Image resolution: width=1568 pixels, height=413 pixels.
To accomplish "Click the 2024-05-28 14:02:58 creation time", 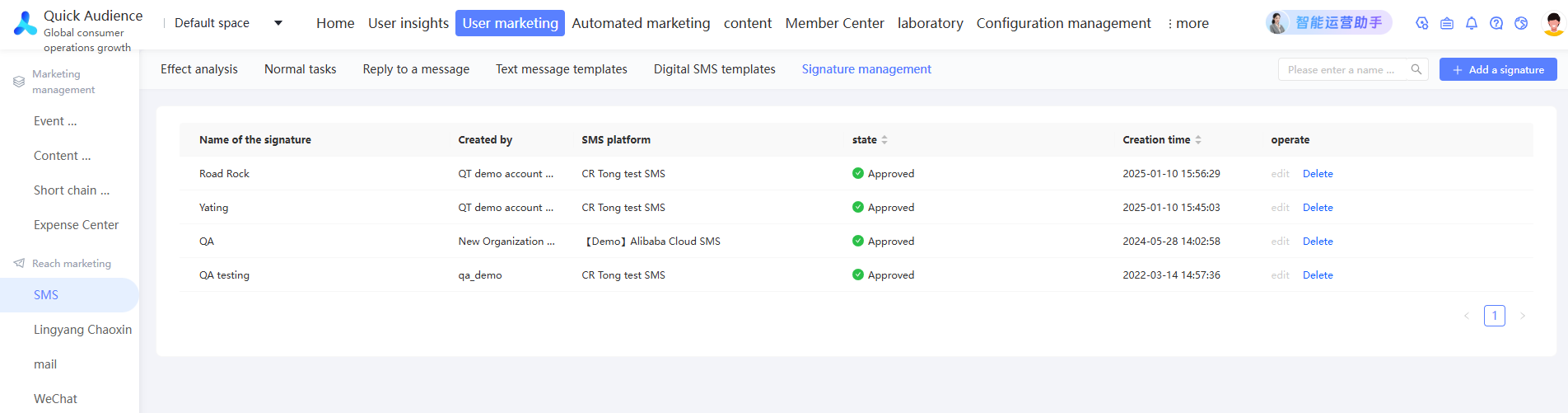I will point(1171,241).
